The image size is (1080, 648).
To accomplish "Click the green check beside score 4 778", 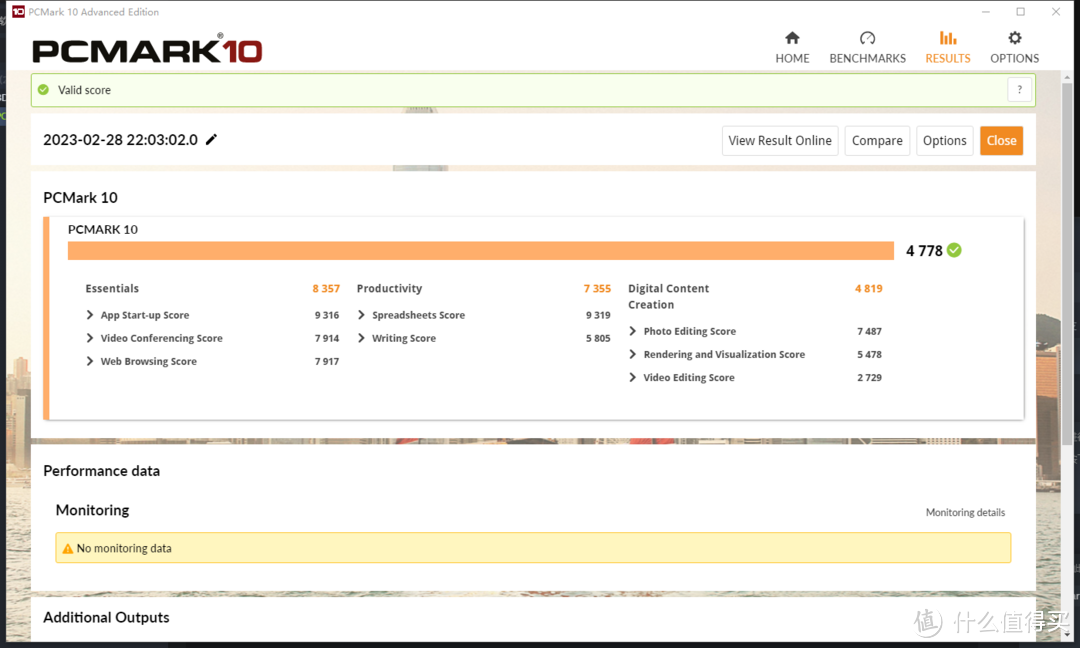I will coord(954,250).
